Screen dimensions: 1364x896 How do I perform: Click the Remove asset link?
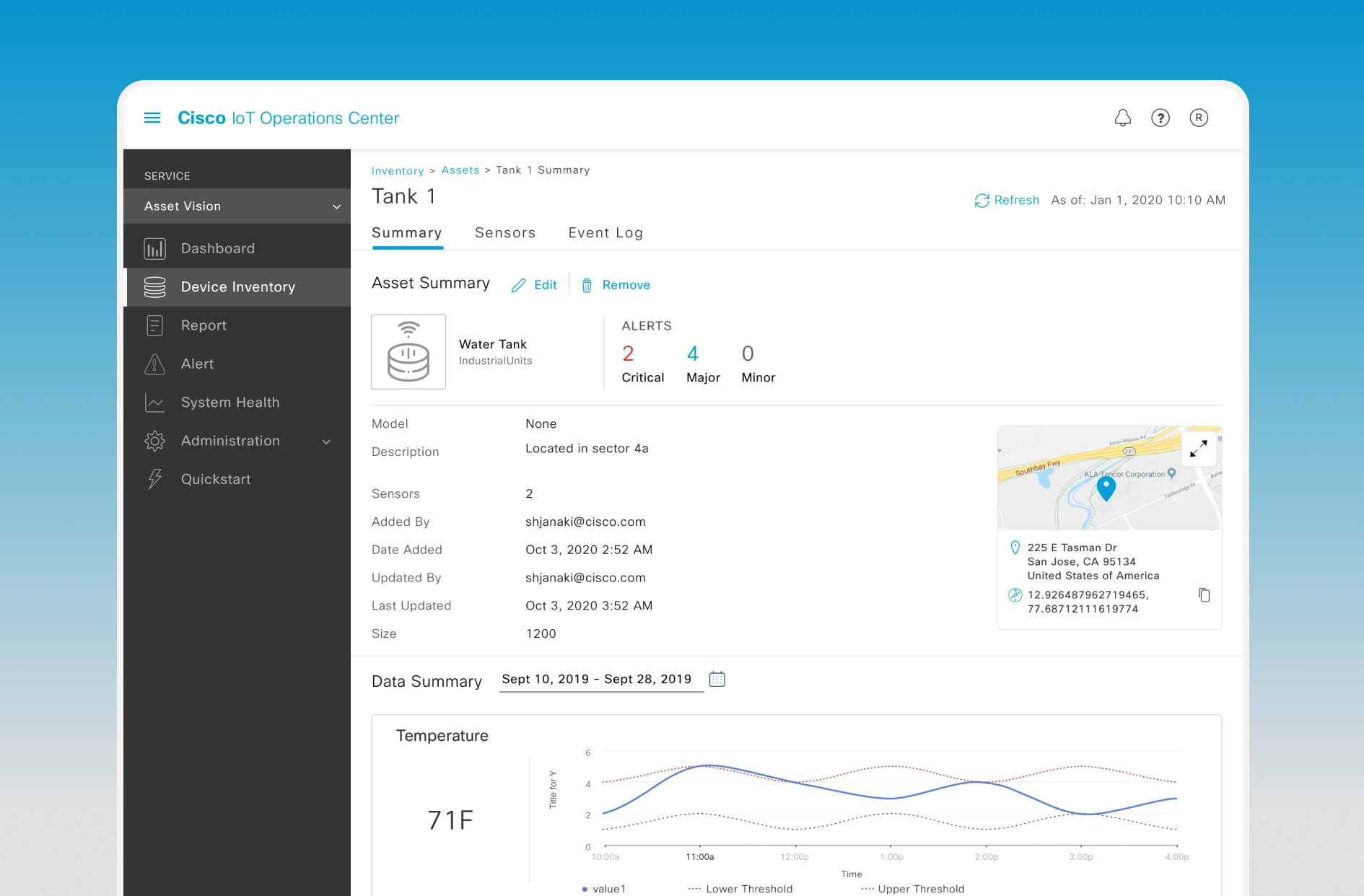[x=626, y=286]
